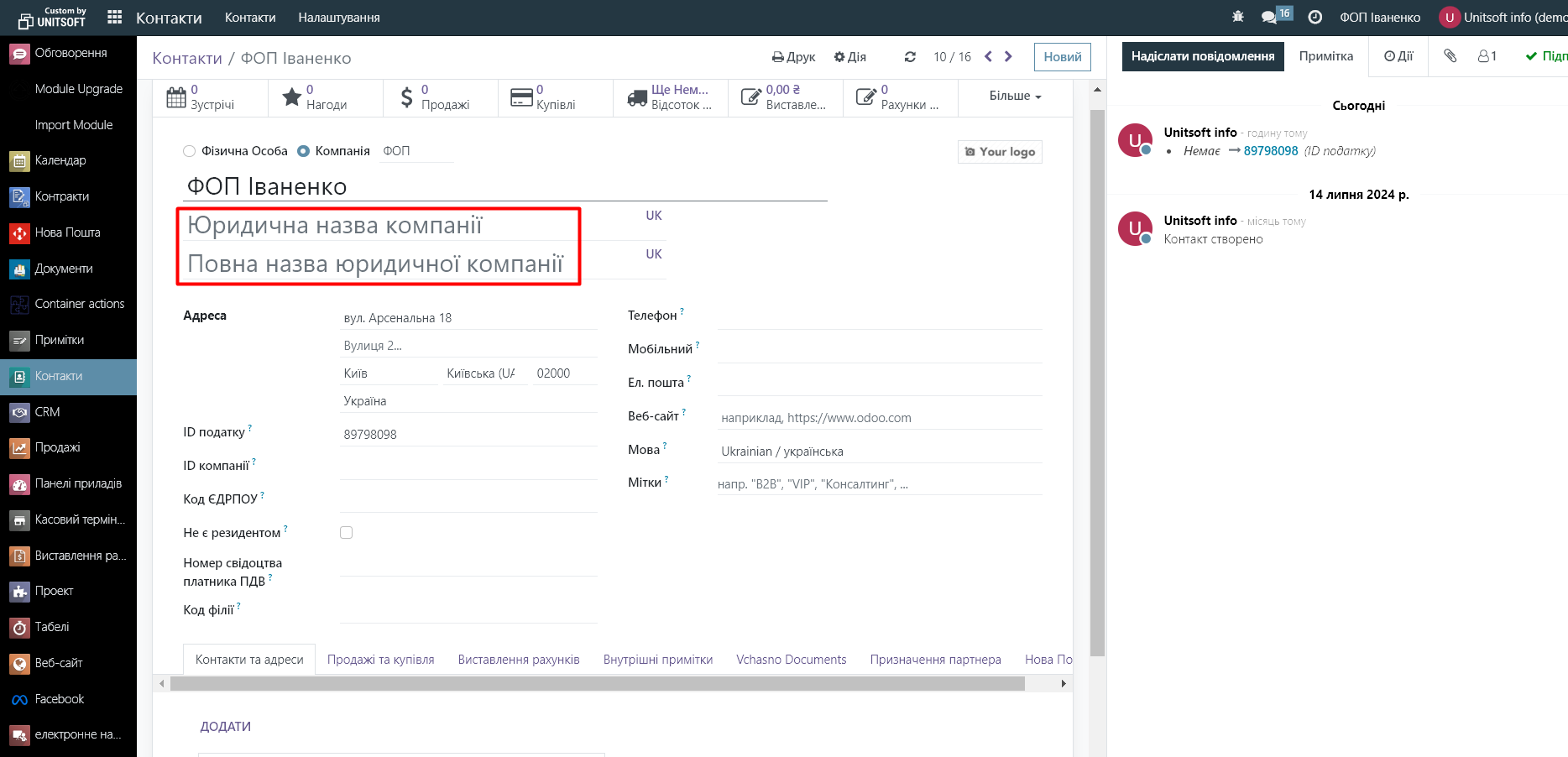Screen dimensions: 1568x757
Task: Click the debug bug icon in top bar
Action: [1237, 17]
